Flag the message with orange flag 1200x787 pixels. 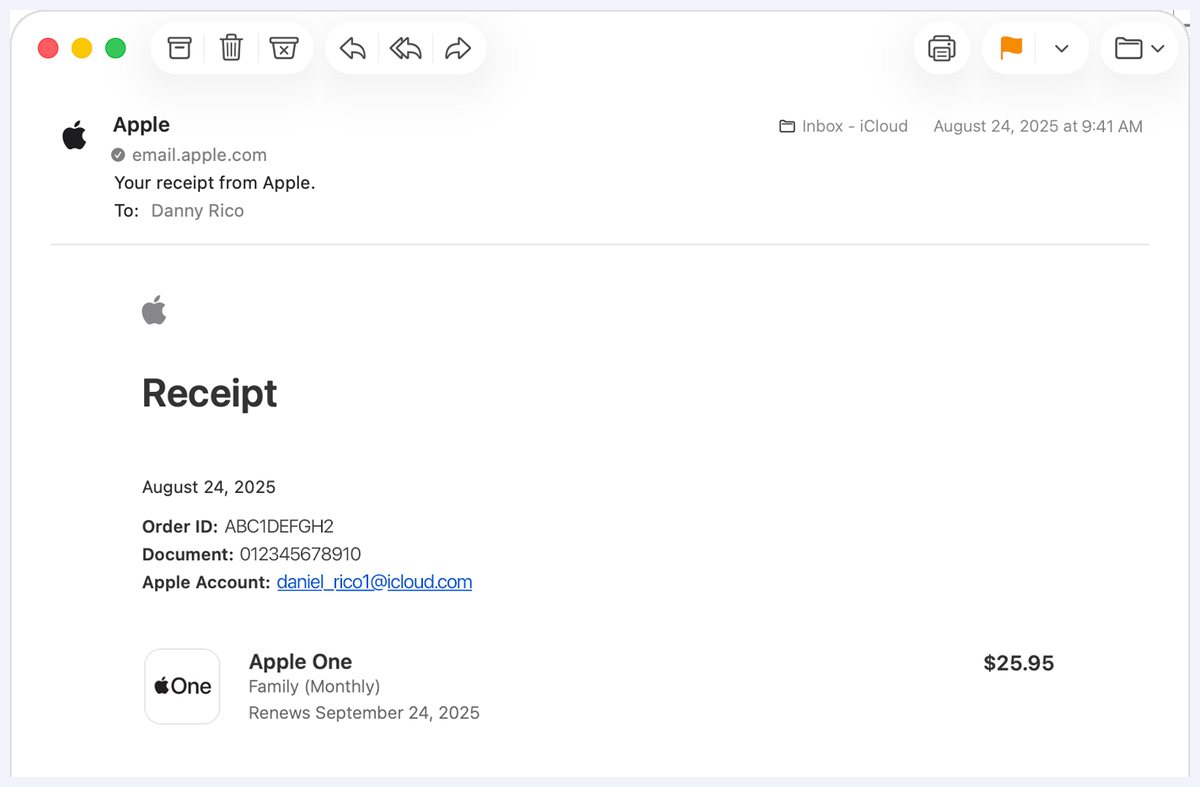1011,48
